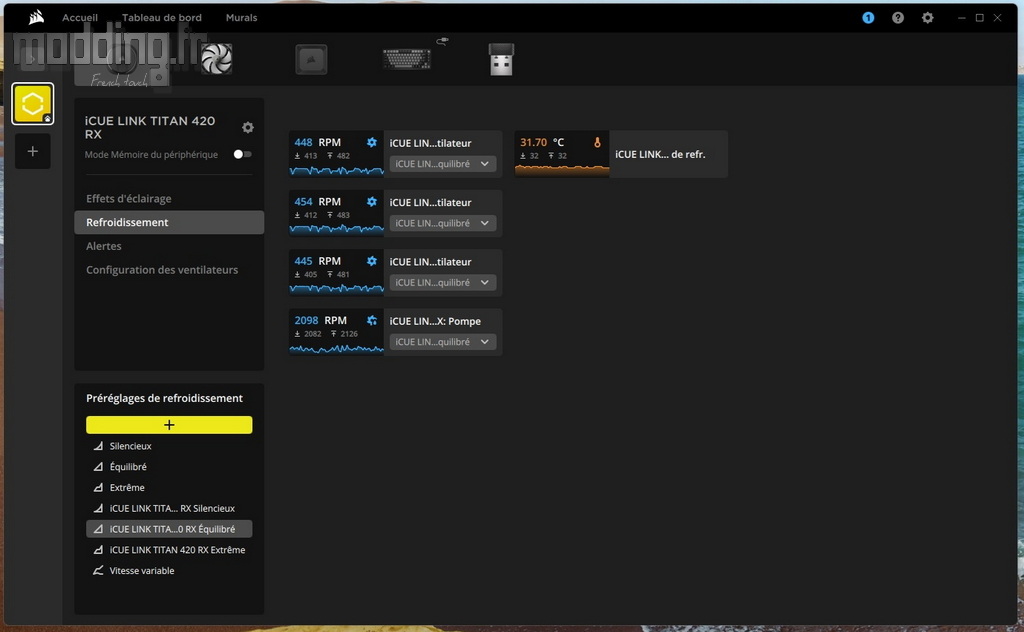Image resolution: width=1024 pixels, height=632 pixels.
Task: Click gear icon on 445 RPM fan tile
Action: (x=372, y=261)
